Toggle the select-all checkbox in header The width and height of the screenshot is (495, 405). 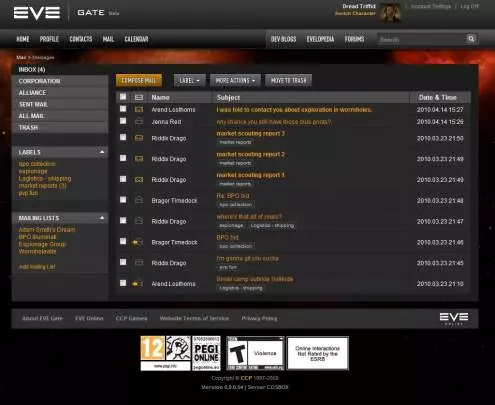tap(123, 97)
